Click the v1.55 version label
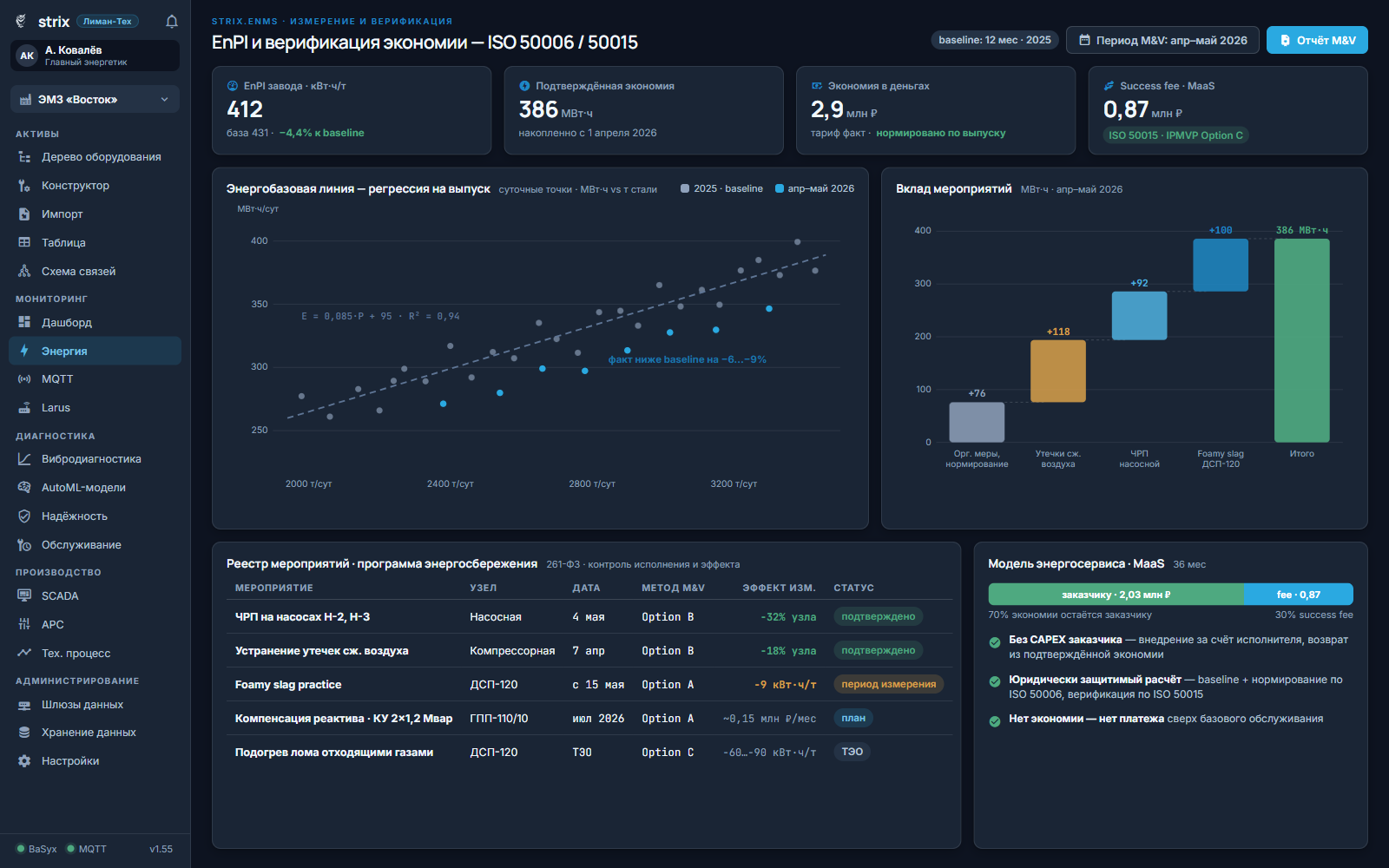The height and width of the screenshot is (868, 1389). point(161,849)
